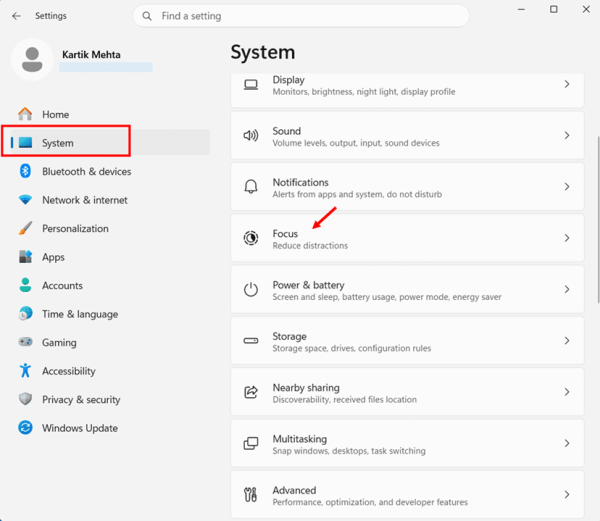Click the Focus timer icon
600x521 pixels.
pyautogui.click(x=251, y=238)
